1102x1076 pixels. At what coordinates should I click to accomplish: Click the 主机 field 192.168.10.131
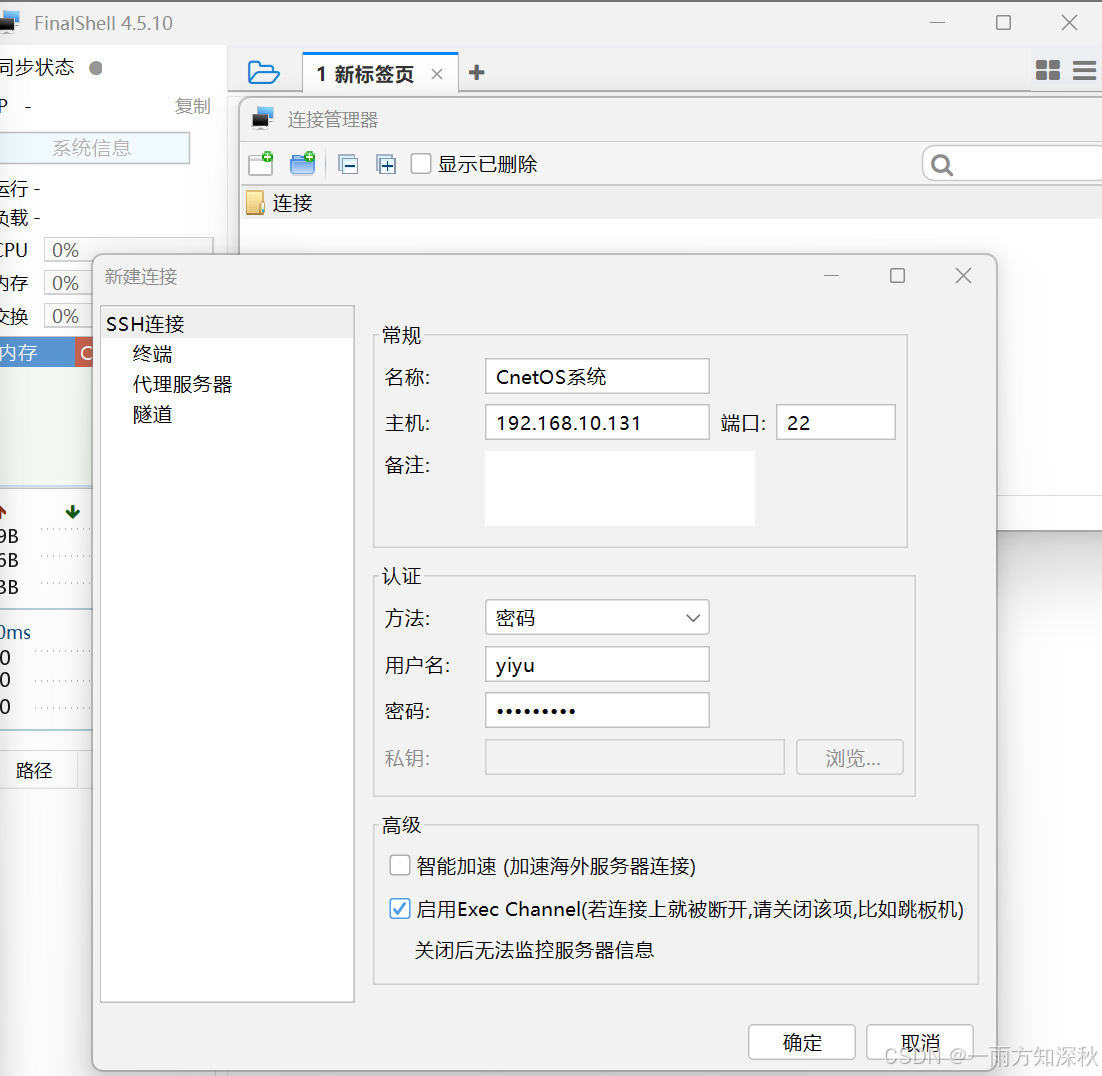tap(597, 422)
